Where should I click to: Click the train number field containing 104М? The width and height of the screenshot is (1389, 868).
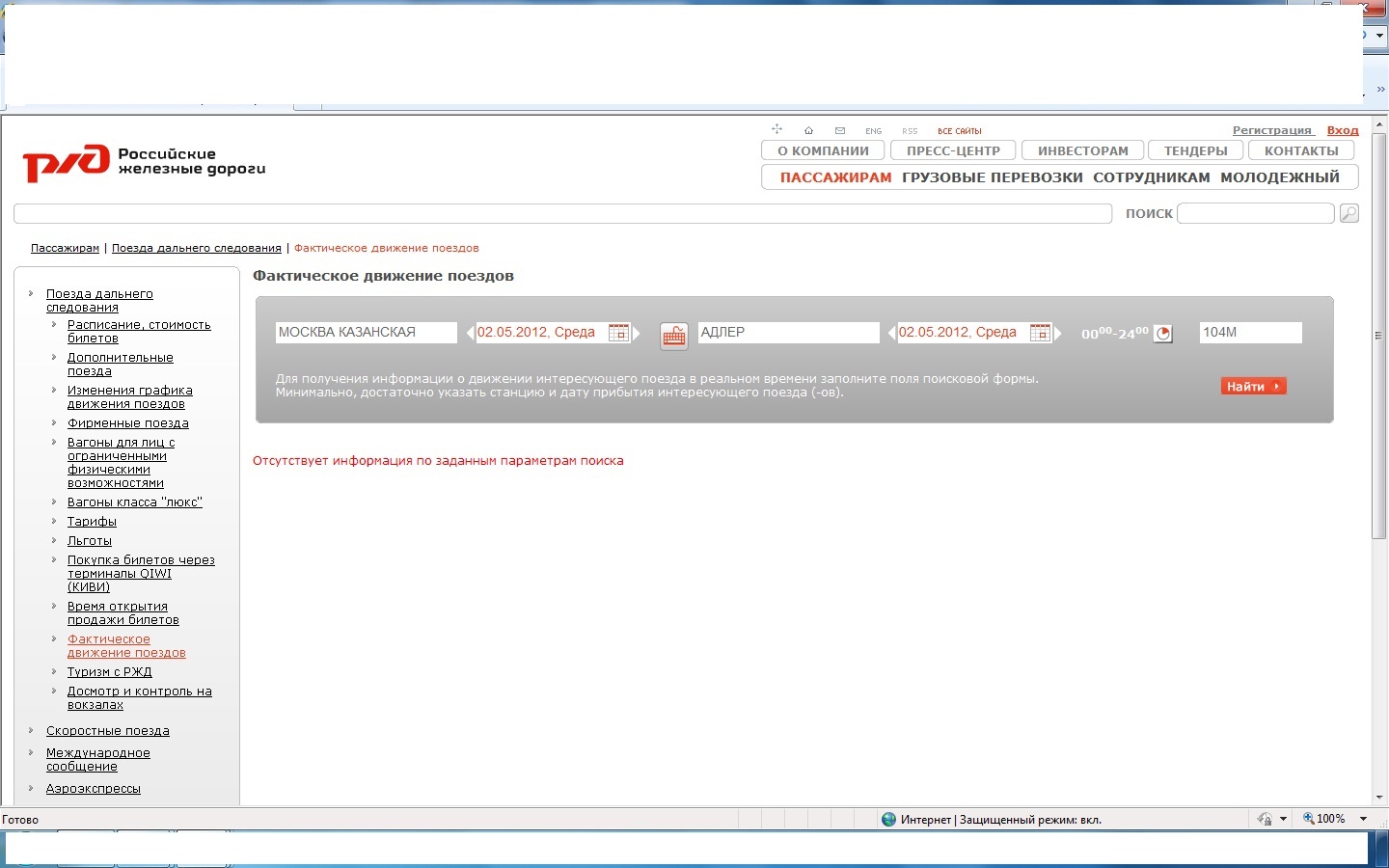(1250, 333)
